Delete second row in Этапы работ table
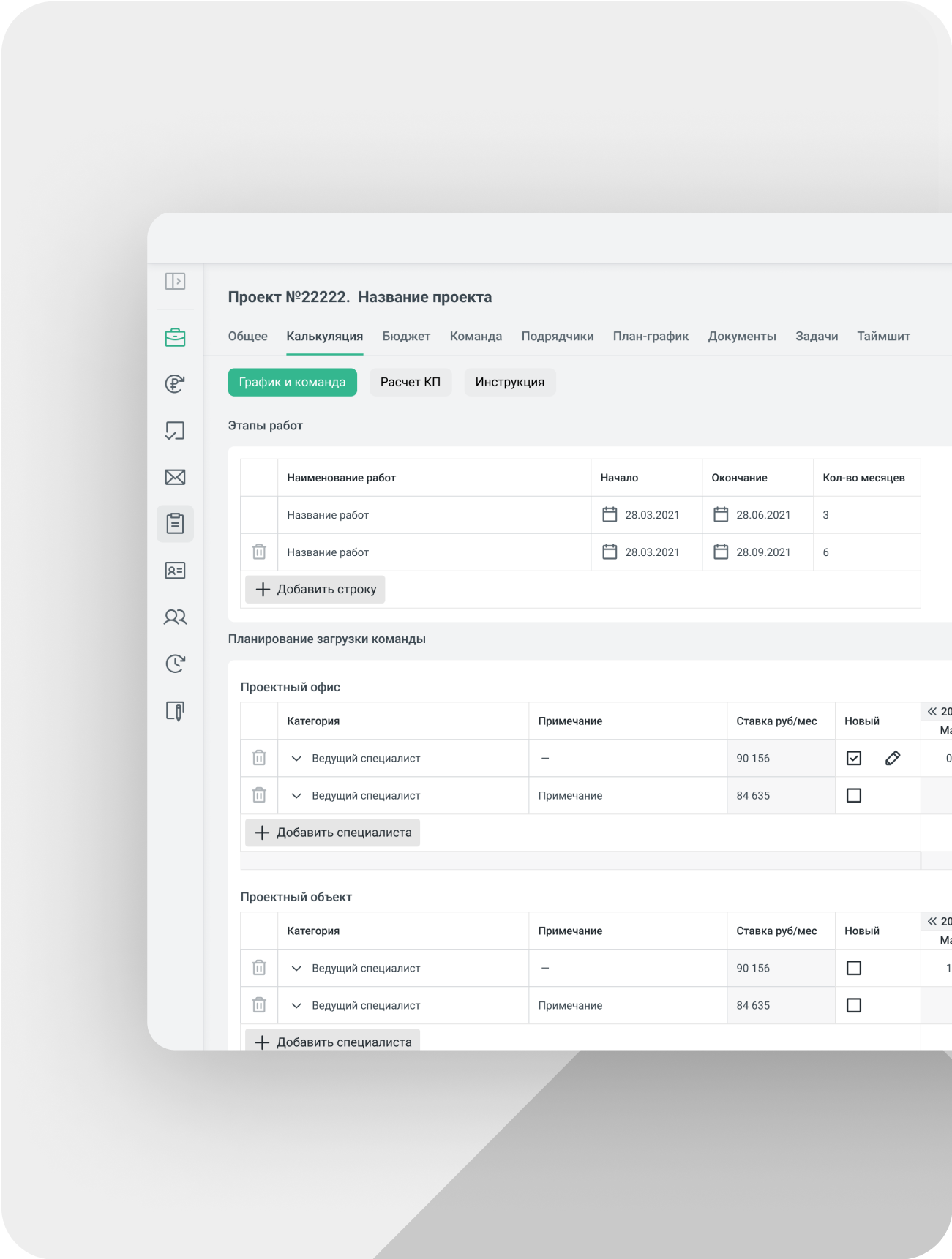 coord(259,552)
